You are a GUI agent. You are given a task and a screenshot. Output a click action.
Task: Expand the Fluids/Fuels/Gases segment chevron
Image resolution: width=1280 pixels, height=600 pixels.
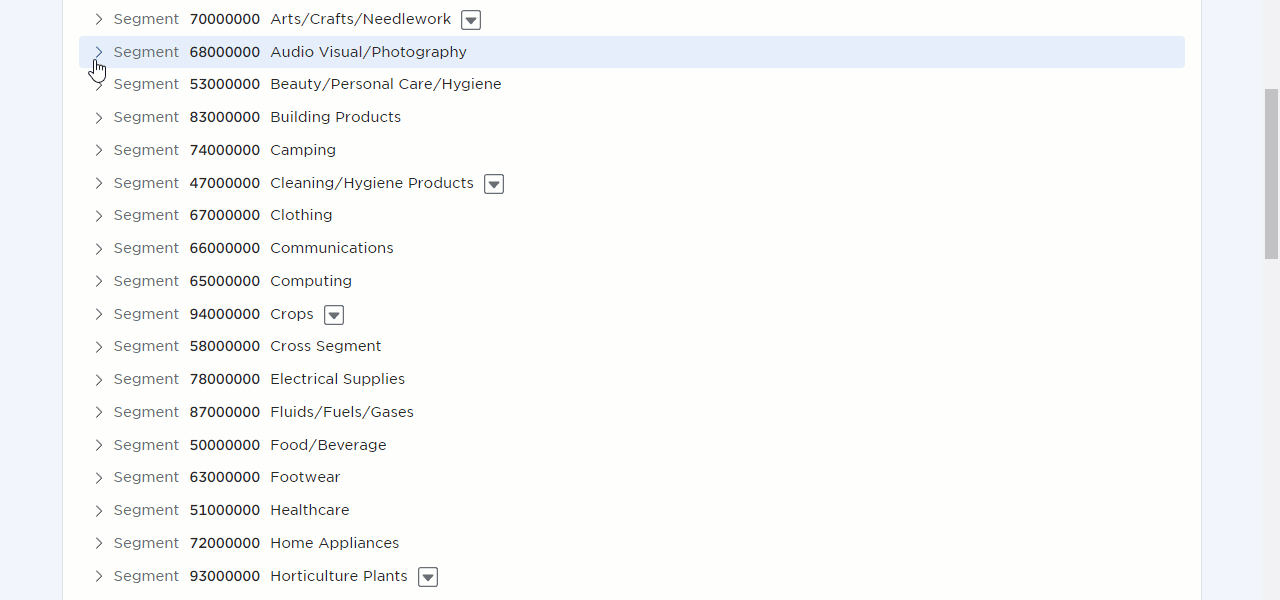98,412
